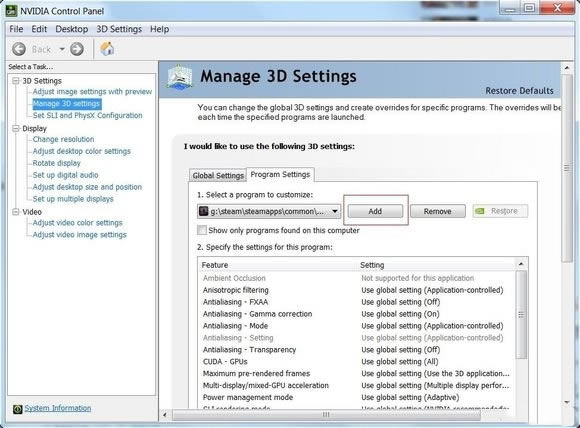Select Antialiasing - Transparency row

(x=357, y=350)
